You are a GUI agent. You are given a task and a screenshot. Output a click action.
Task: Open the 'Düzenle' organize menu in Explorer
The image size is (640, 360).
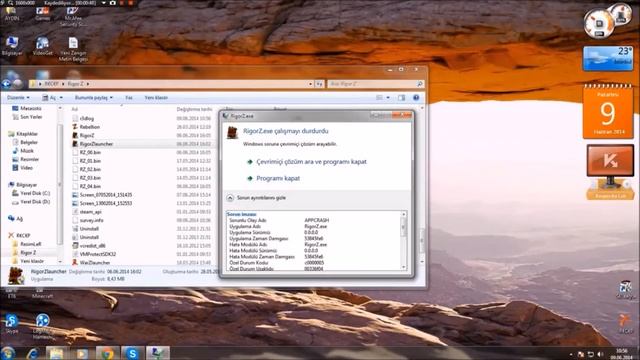point(18,98)
